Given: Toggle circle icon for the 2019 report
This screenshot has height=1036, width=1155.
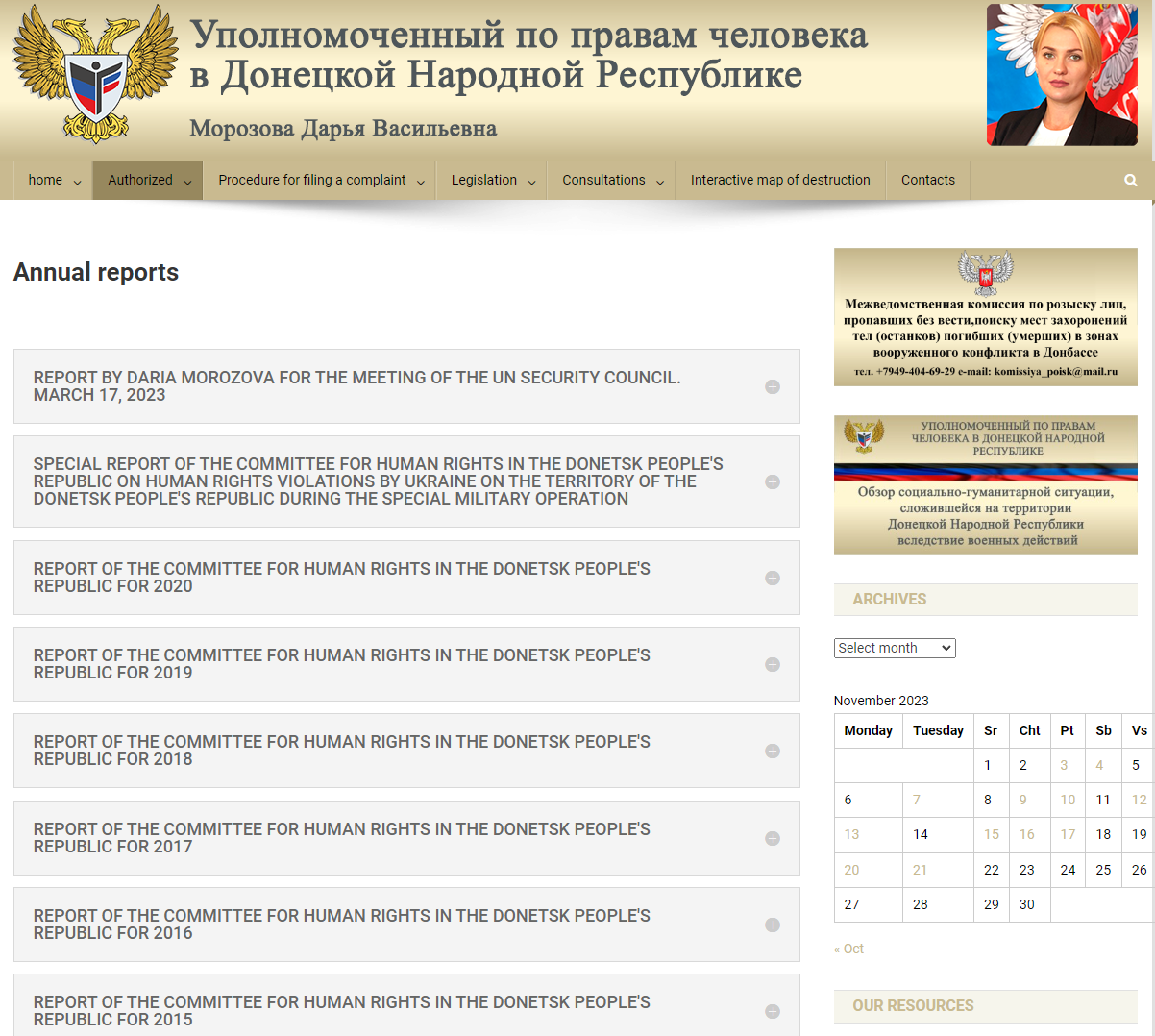Looking at the screenshot, I should click(x=772, y=664).
